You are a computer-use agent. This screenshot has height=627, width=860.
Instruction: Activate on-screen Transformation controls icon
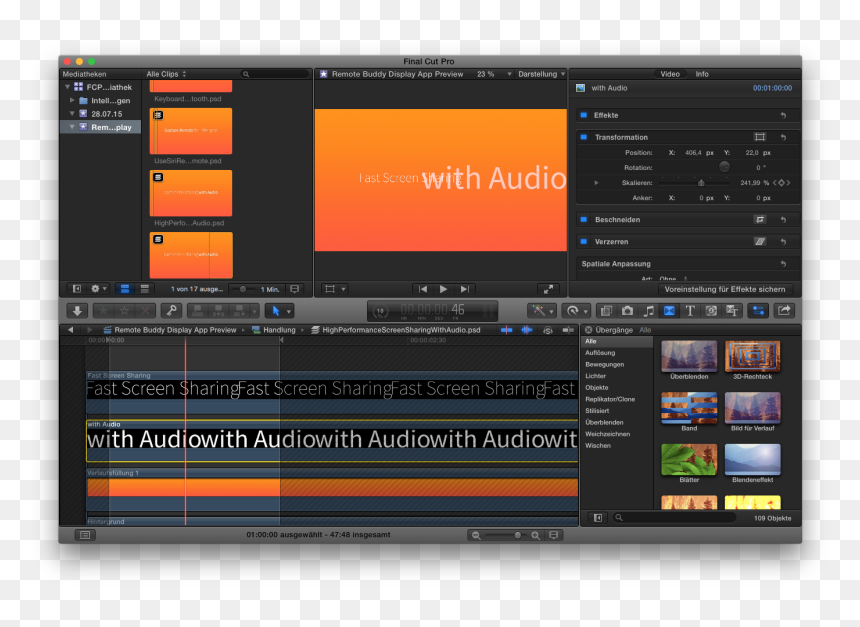(x=760, y=137)
